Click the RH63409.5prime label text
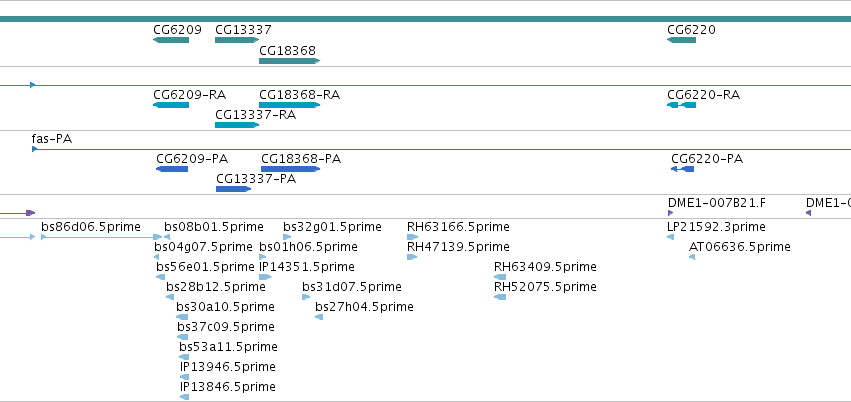Screen dimensions: 851x402 click(x=545, y=267)
